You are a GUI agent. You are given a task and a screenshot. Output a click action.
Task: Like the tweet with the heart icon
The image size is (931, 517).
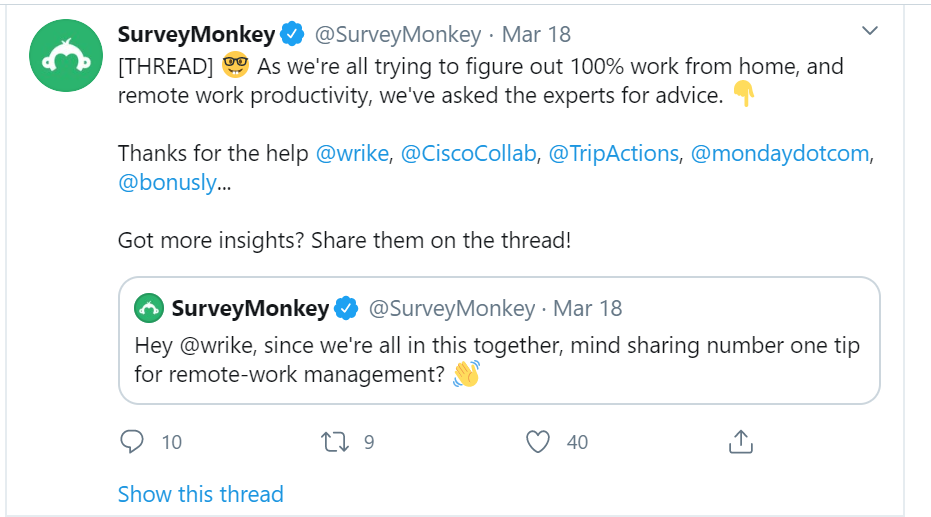point(538,442)
